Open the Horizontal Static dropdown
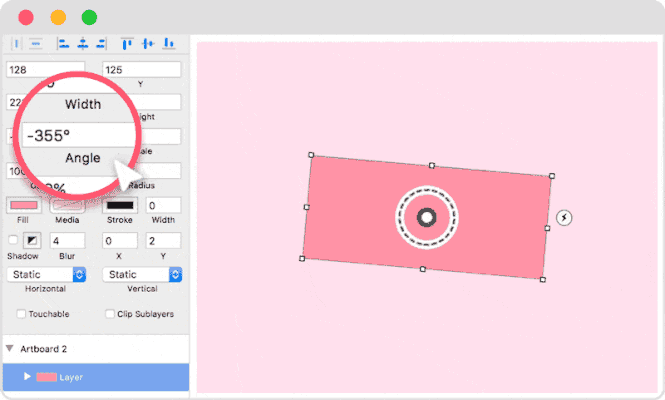The width and height of the screenshot is (665, 400). pos(46,274)
